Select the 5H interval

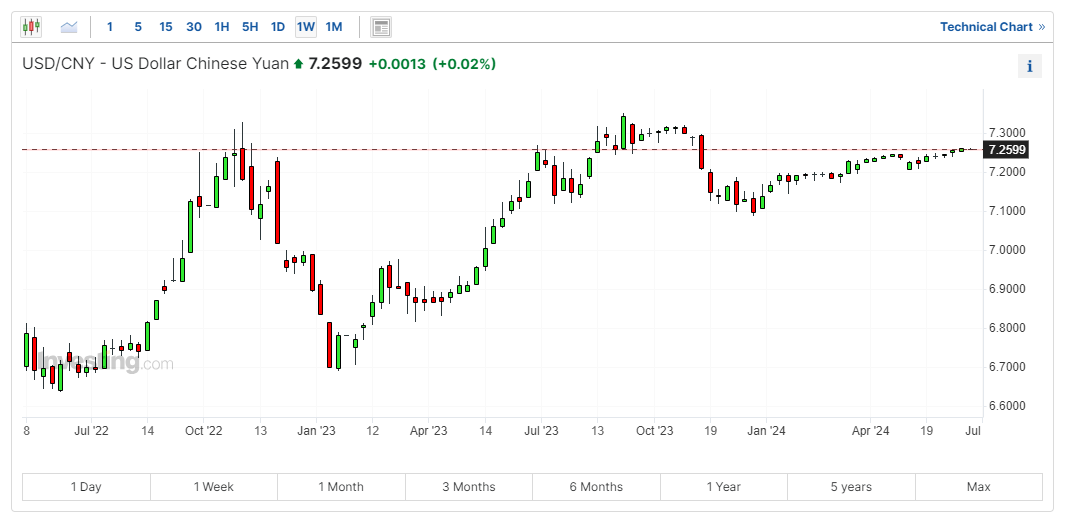point(250,27)
